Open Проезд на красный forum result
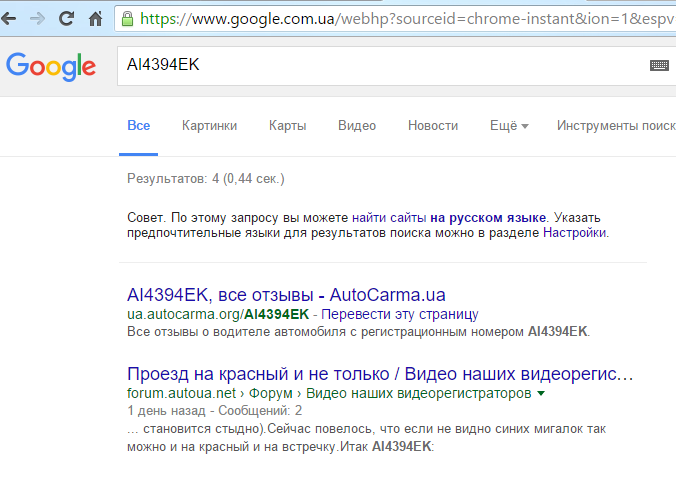 (x=380, y=374)
